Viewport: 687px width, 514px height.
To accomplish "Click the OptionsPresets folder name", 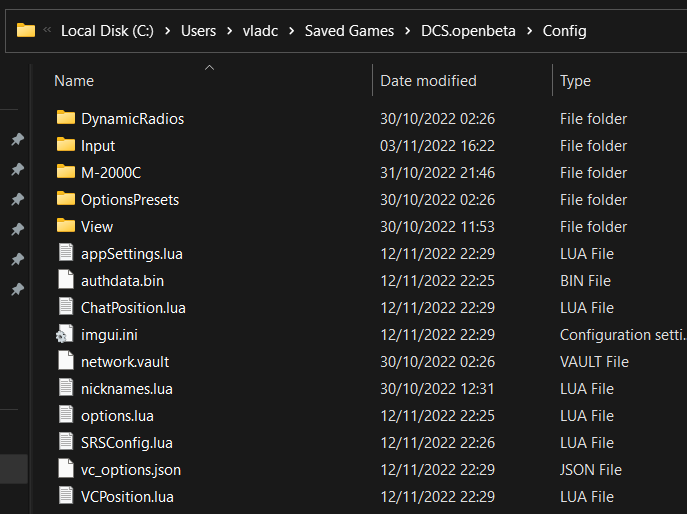I will point(130,200).
